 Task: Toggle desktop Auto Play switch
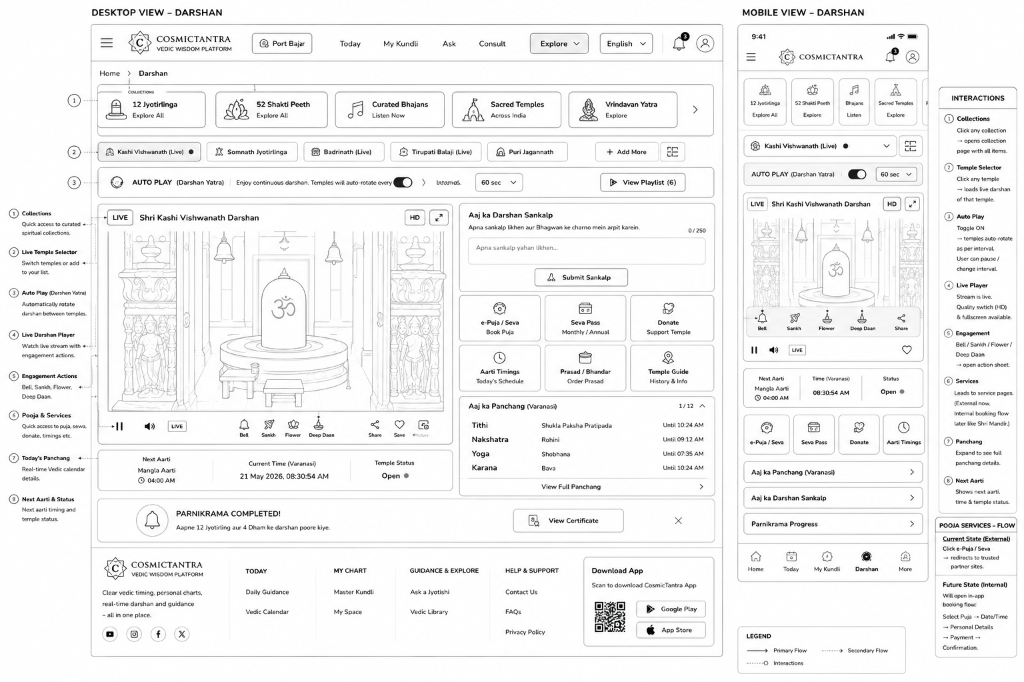pos(403,182)
